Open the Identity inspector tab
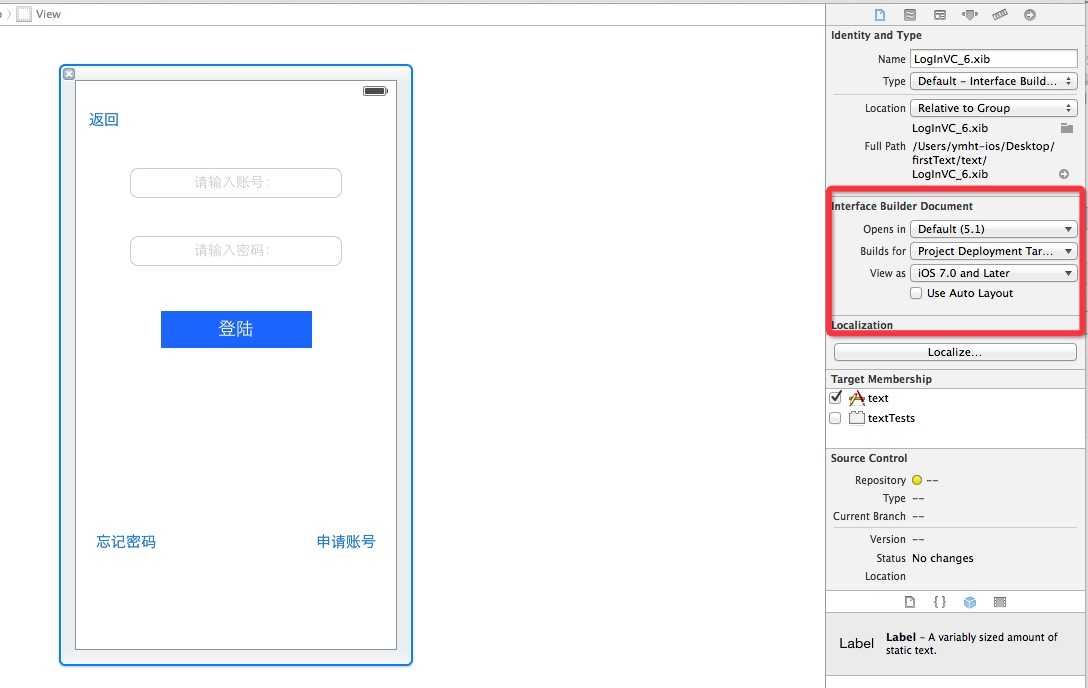This screenshot has height=688, width=1088. coord(940,15)
